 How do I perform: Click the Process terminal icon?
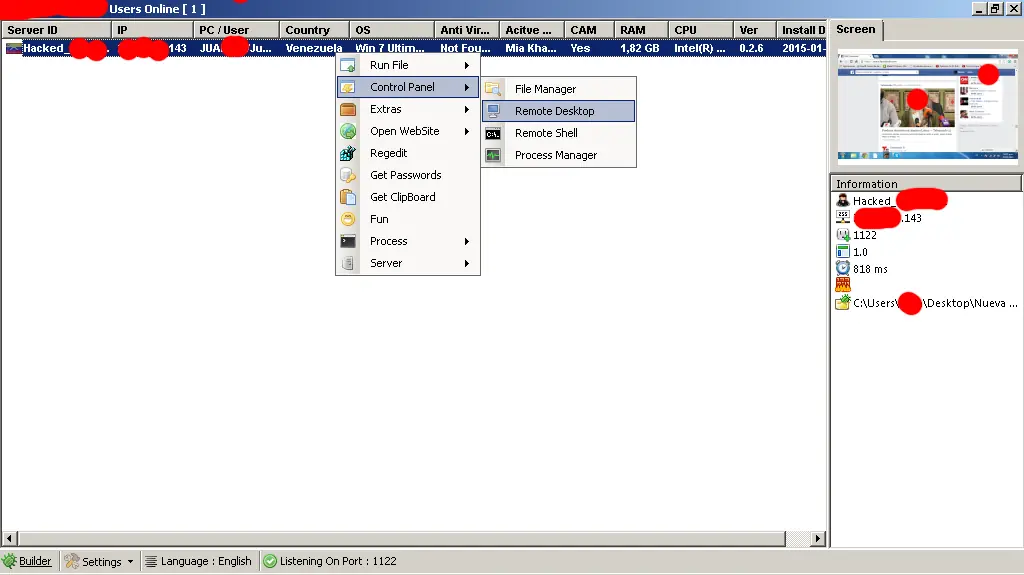(x=348, y=241)
